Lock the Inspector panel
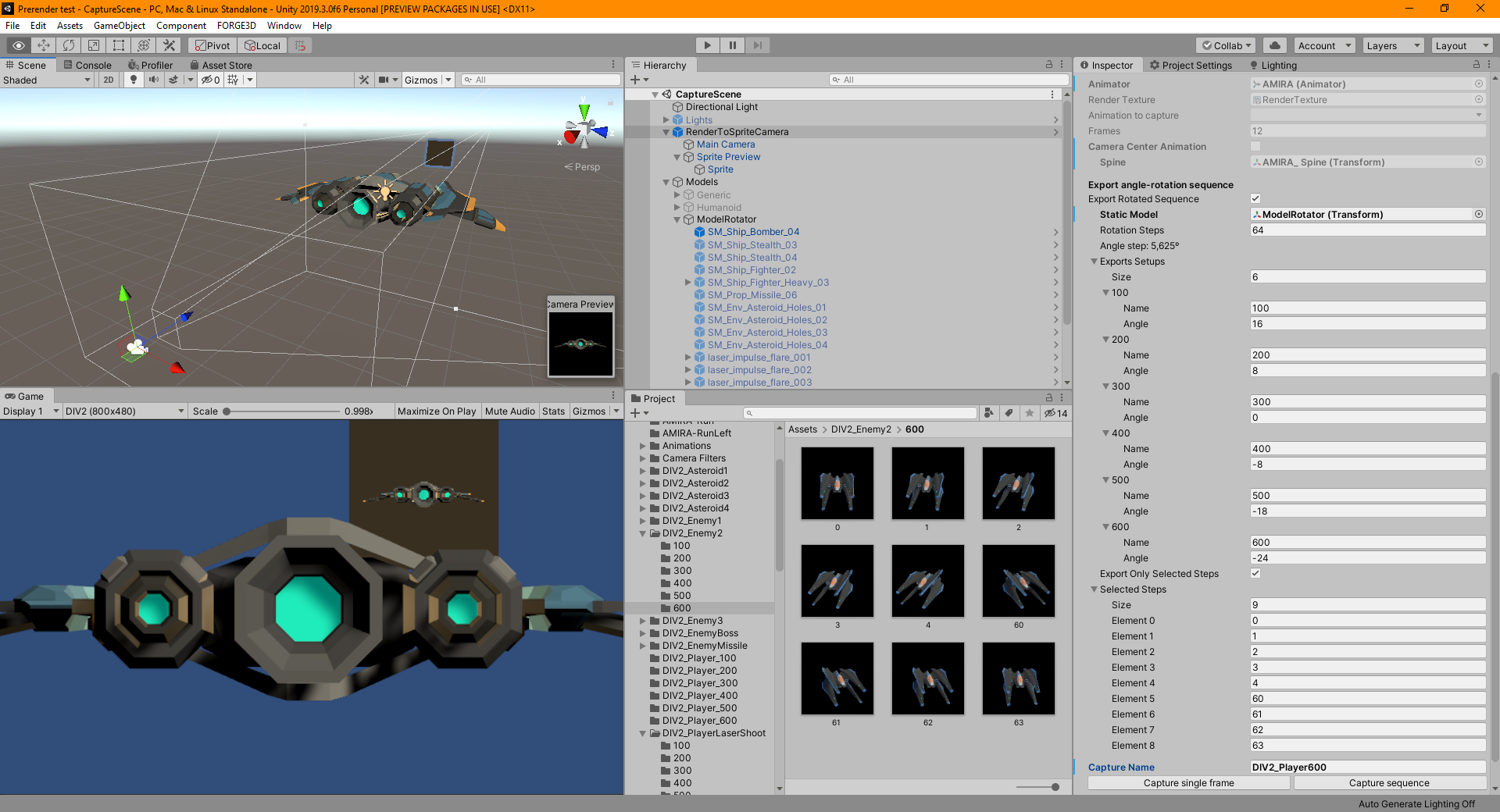The height and width of the screenshot is (812, 1500). pos(1476,65)
